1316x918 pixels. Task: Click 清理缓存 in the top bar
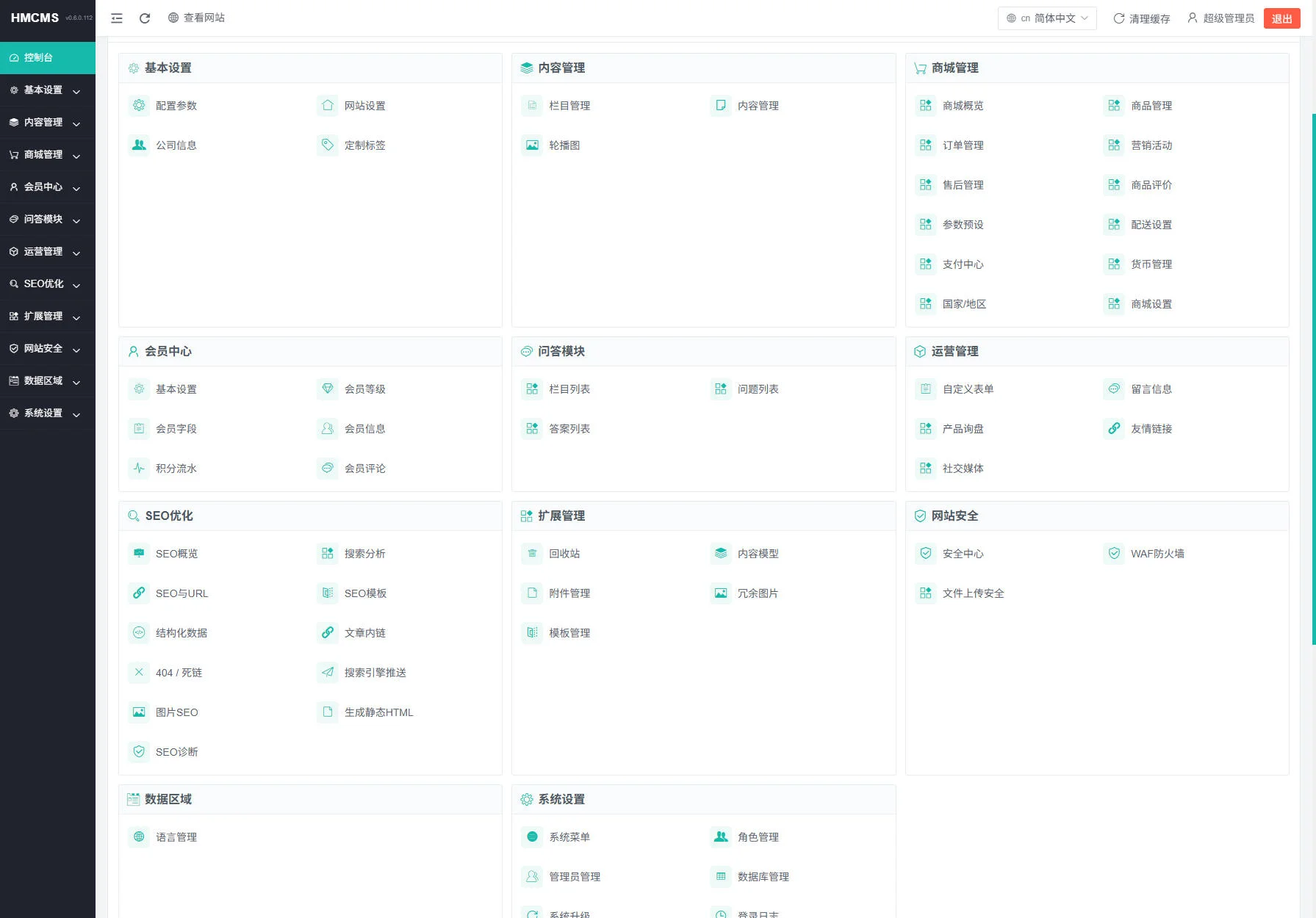1141,18
